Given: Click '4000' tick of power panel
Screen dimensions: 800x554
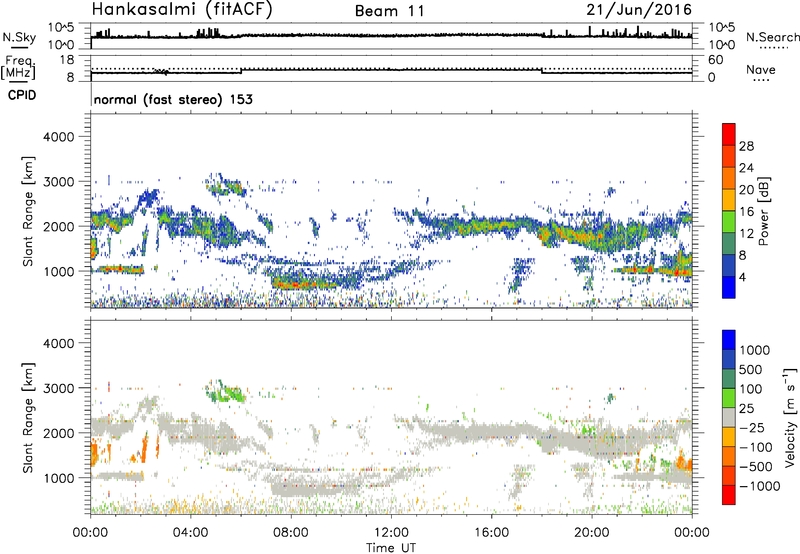Looking at the screenshot, I should [58, 136].
